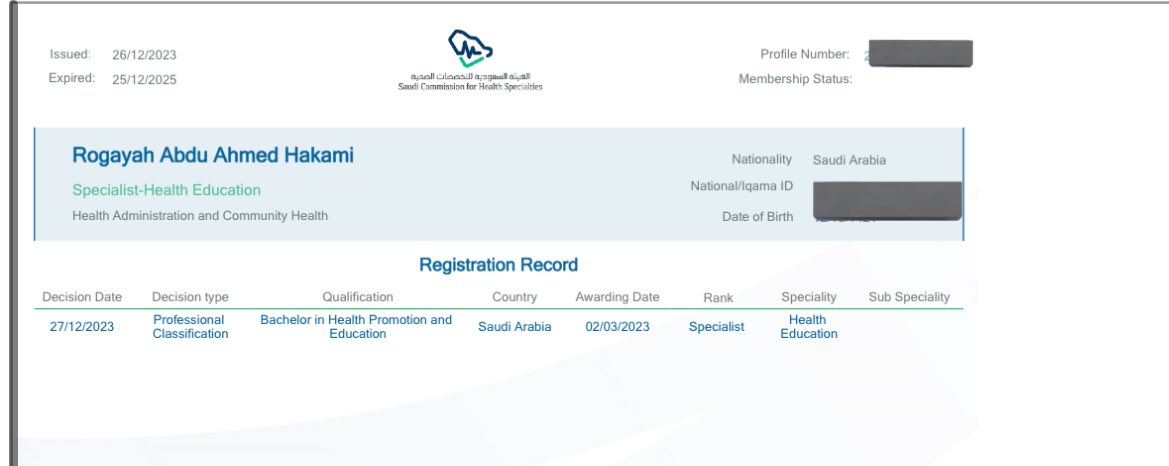This screenshot has height=466, width=1169.
Task: Click the 'Decision Date' column header
Action: pyautogui.click(x=82, y=297)
